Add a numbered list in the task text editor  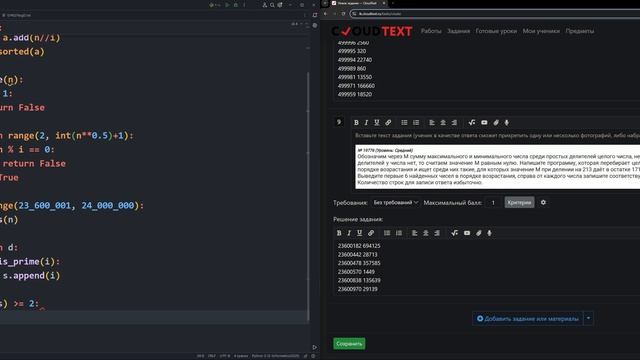[x=416, y=122]
